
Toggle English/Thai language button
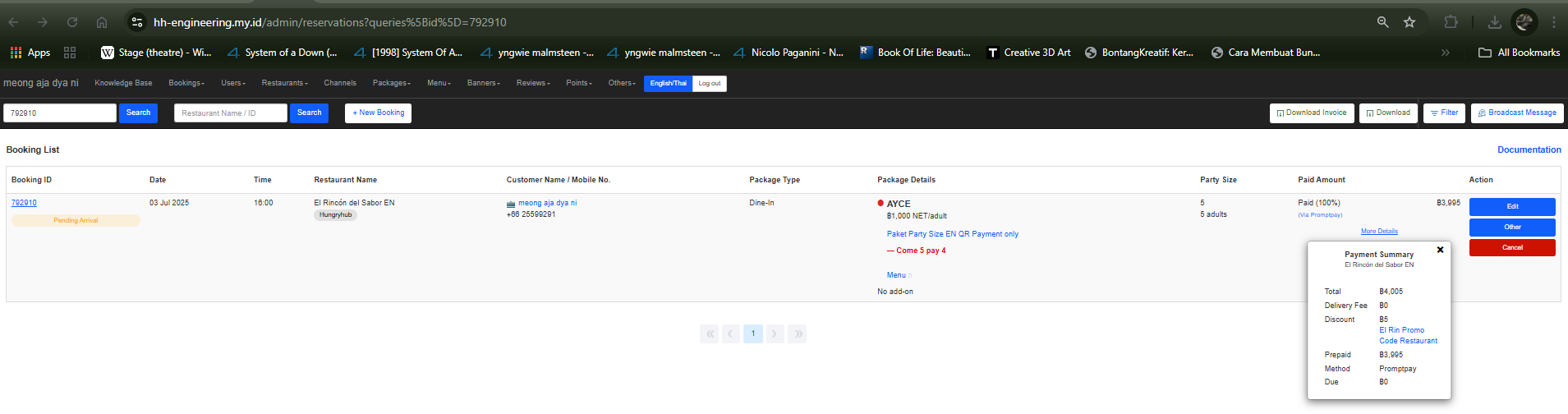click(668, 83)
